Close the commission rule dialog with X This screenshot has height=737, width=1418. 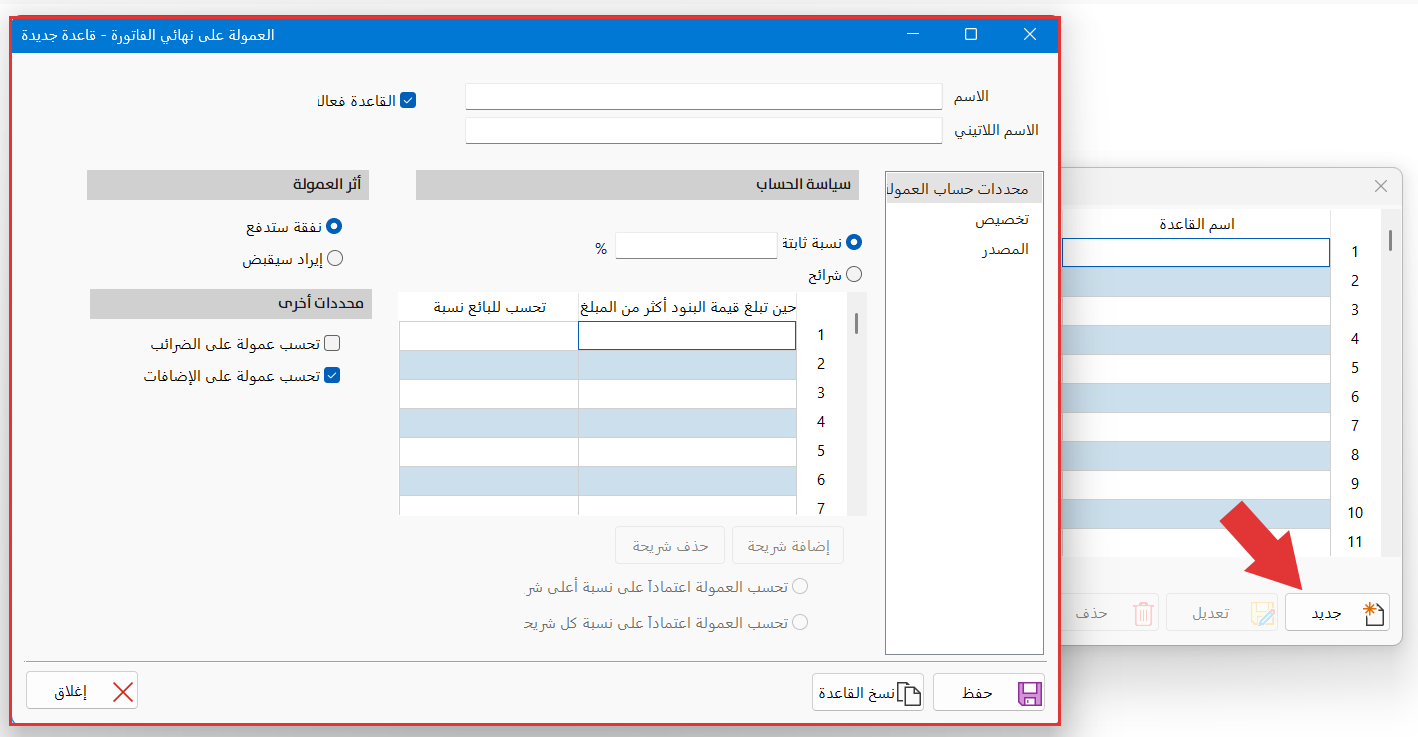(1030, 34)
